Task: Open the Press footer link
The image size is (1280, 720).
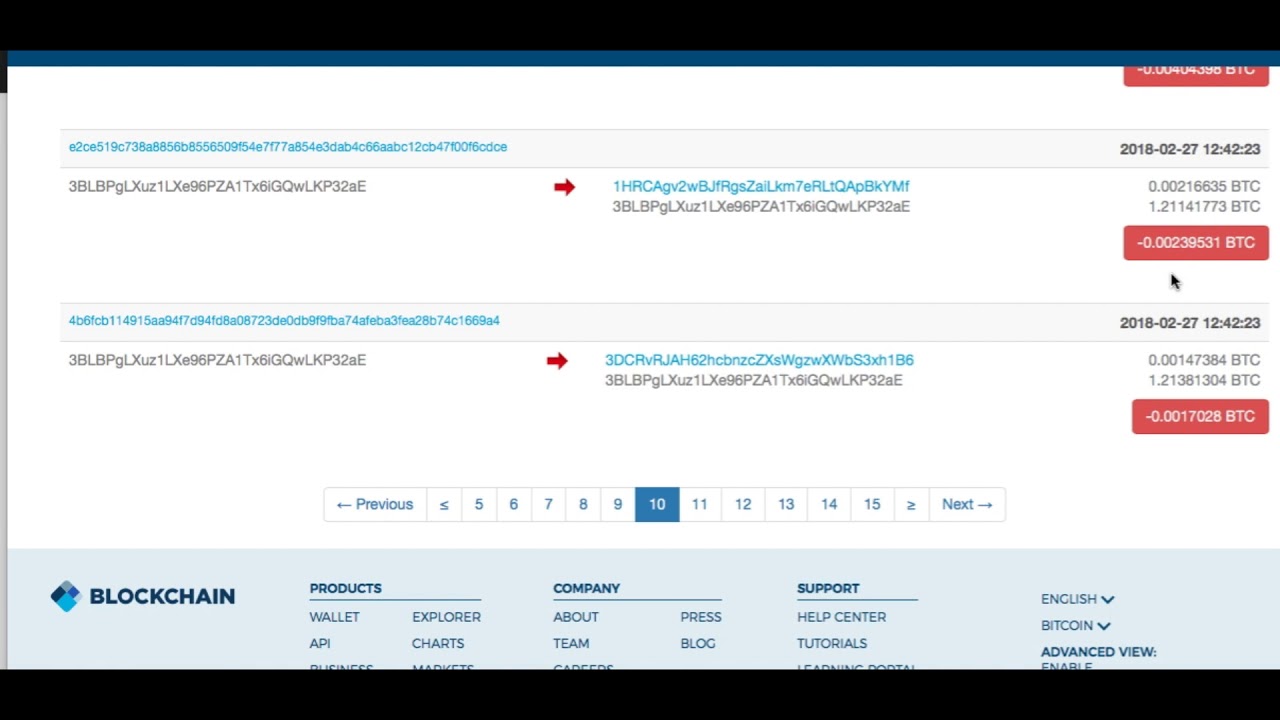Action: click(x=701, y=618)
